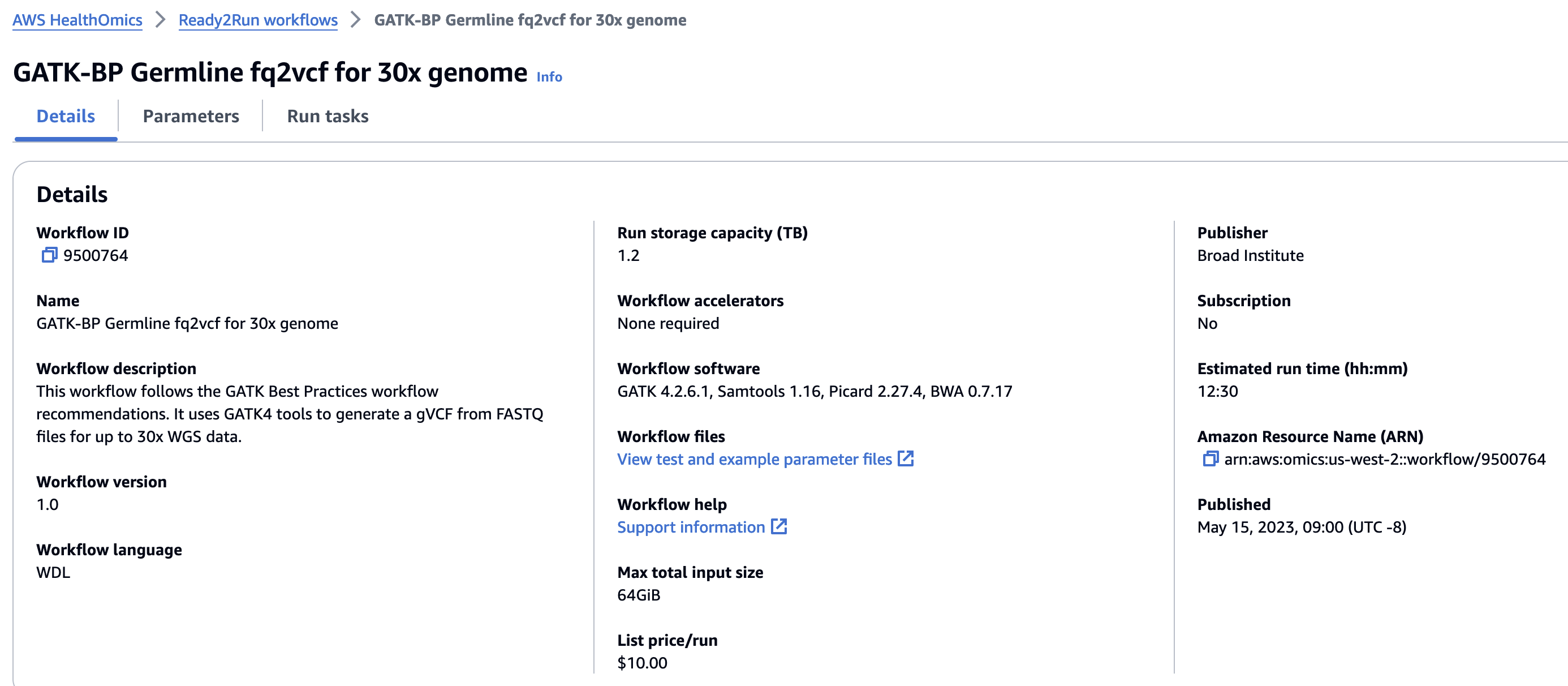Click the Publisher label
The height and width of the screenshot is (686, 1568).
pyautogui.click(x=1232, y=233)
